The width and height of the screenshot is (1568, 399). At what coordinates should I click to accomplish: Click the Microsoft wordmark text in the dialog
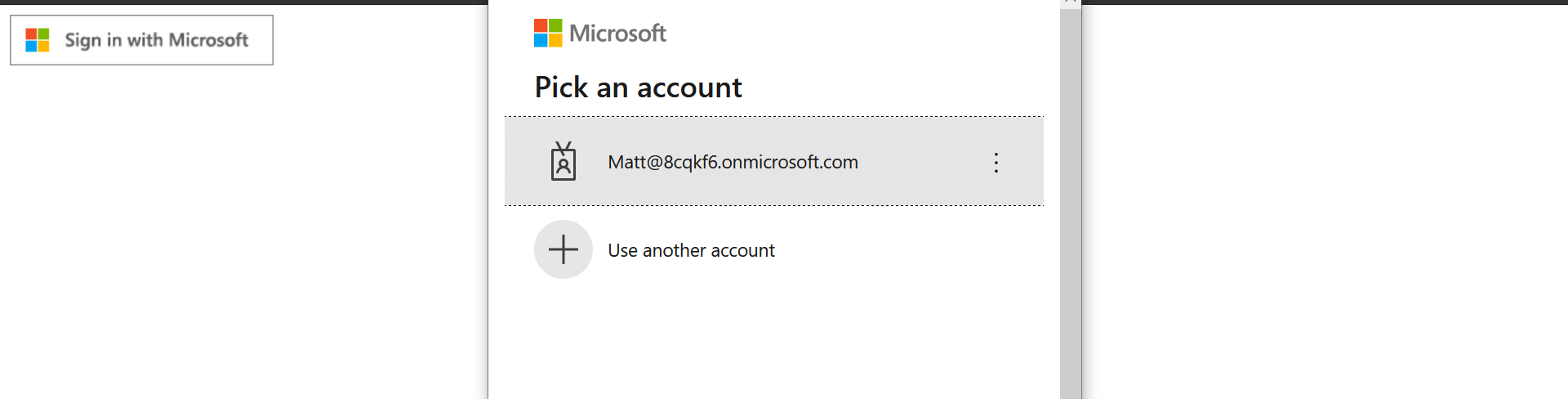pos(617,34)
